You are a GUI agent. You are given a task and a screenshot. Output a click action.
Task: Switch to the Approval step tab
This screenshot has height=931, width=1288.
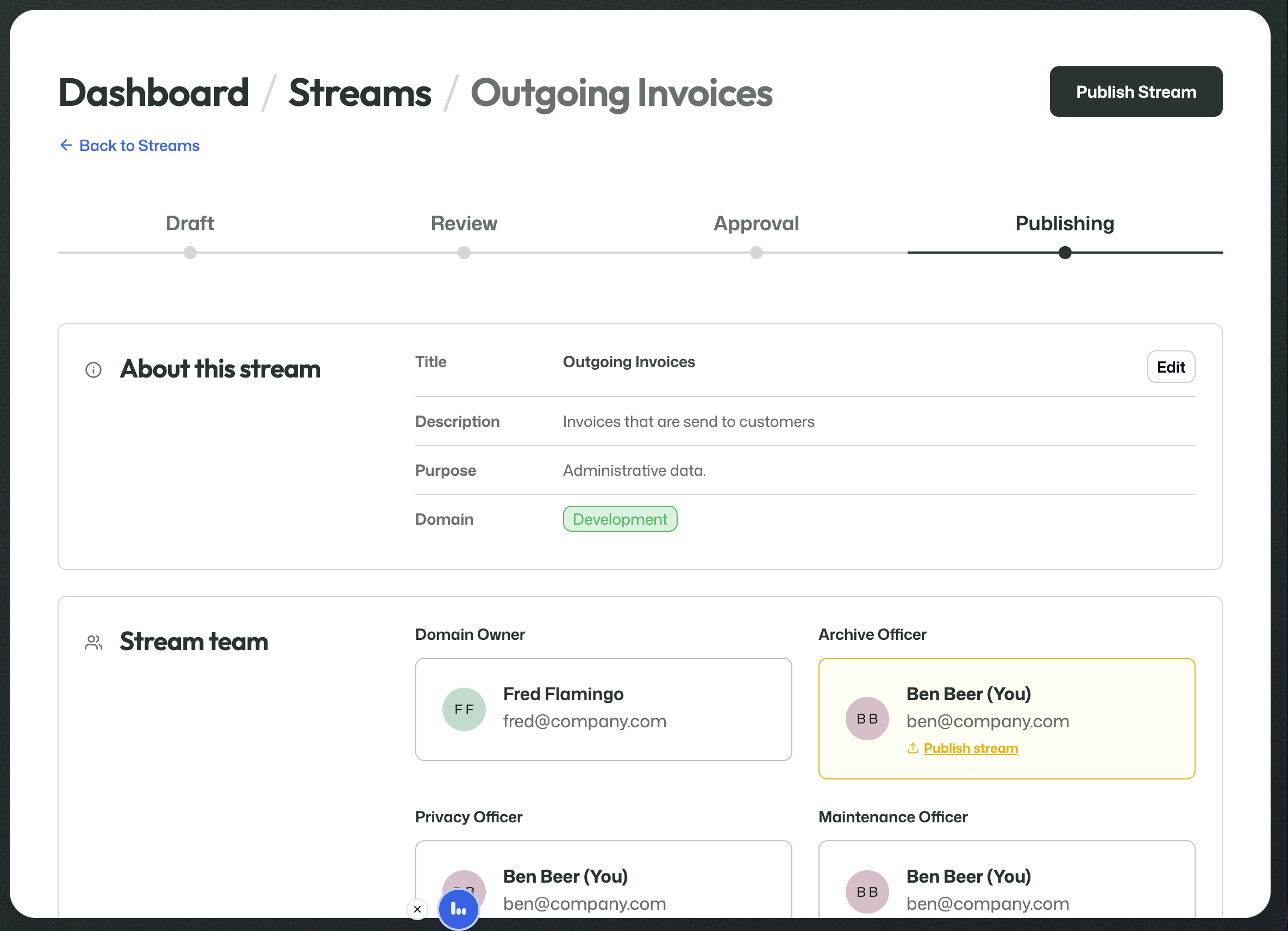(756, 224)
